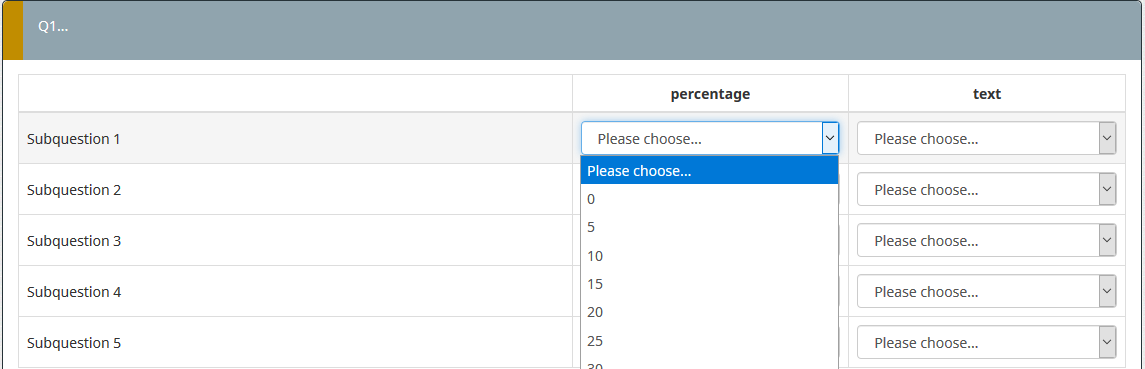
Task: Select option 0 in percentage list
Action: [709, 199]
